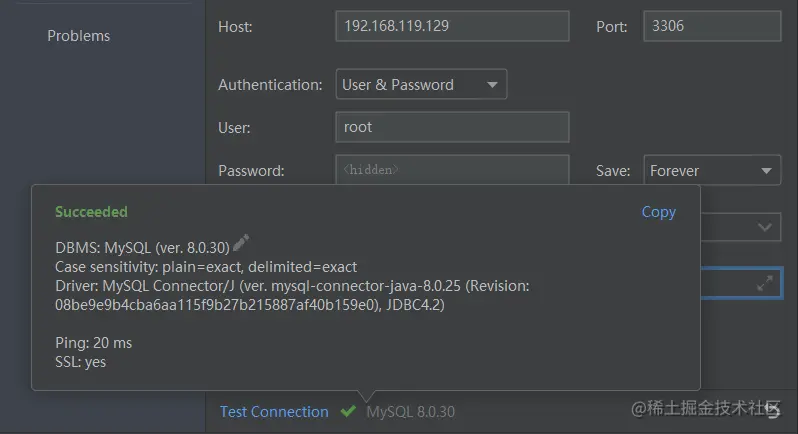Click the revert arrow icon at bottom right
Viewport: 798px width, 434px height.
click(772, 412)
